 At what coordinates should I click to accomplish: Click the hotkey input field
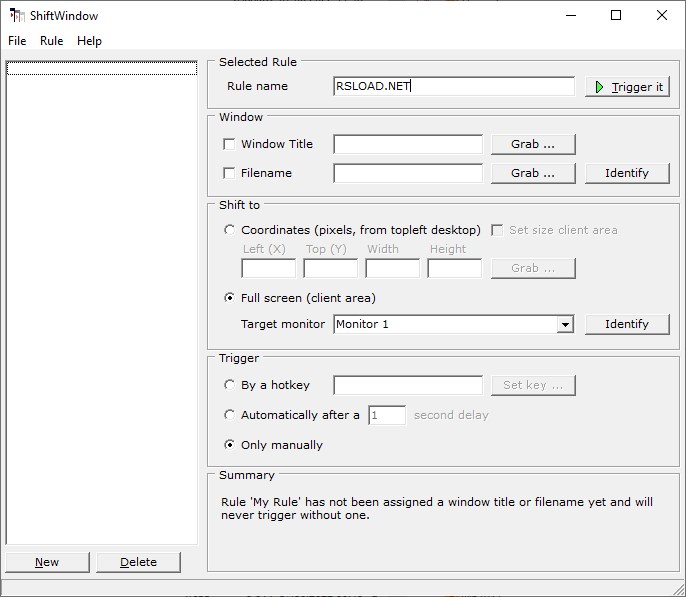[x=408, y=385]
